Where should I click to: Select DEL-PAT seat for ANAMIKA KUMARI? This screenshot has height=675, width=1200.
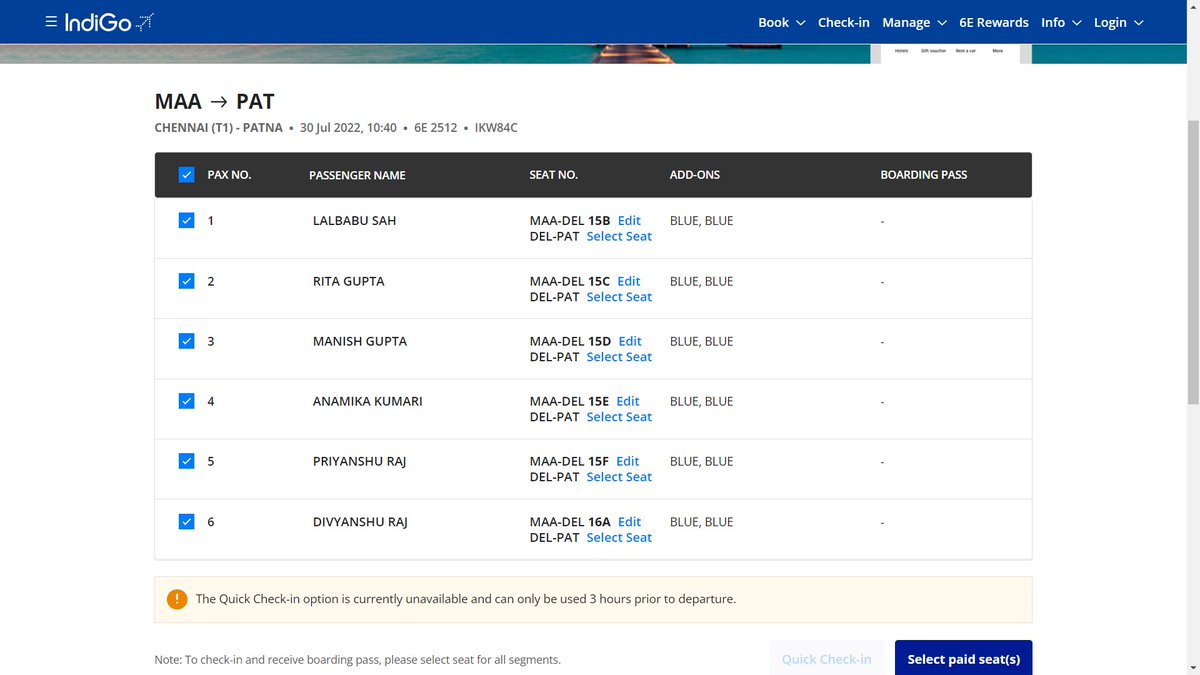tap(619, 417)
